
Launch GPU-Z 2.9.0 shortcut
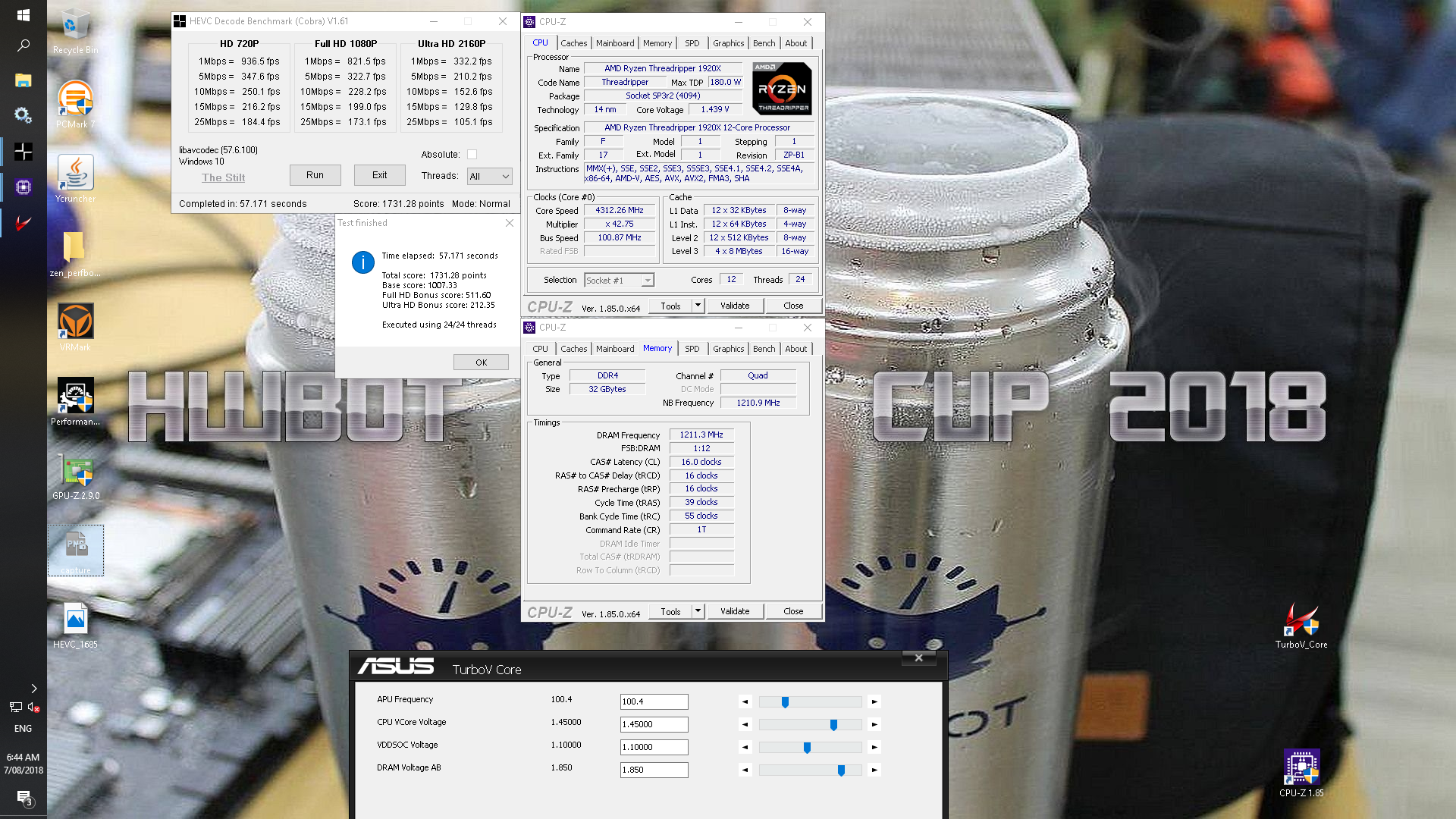75,476
